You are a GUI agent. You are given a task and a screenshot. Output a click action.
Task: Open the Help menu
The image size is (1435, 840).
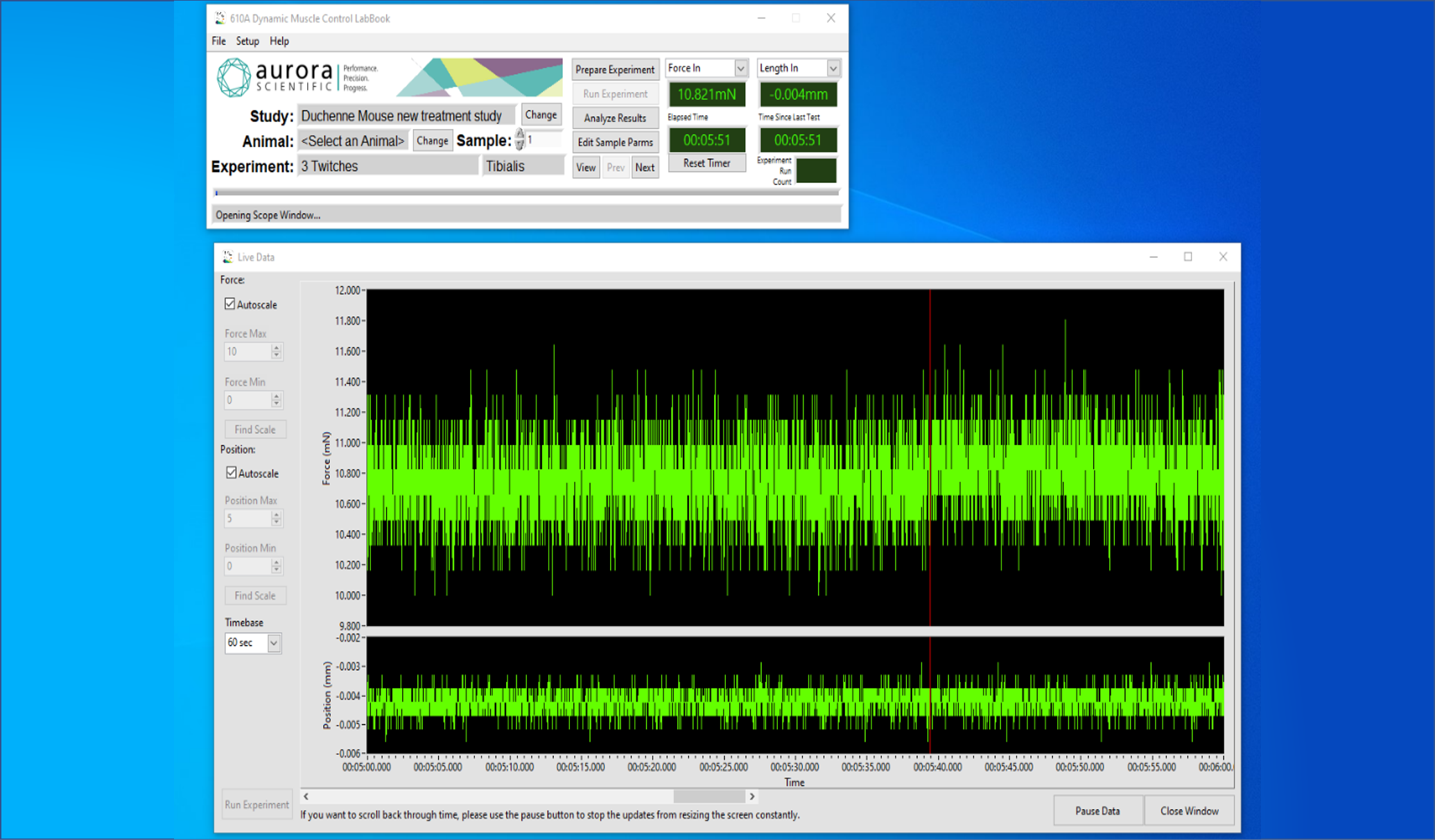tap(279, 41)
